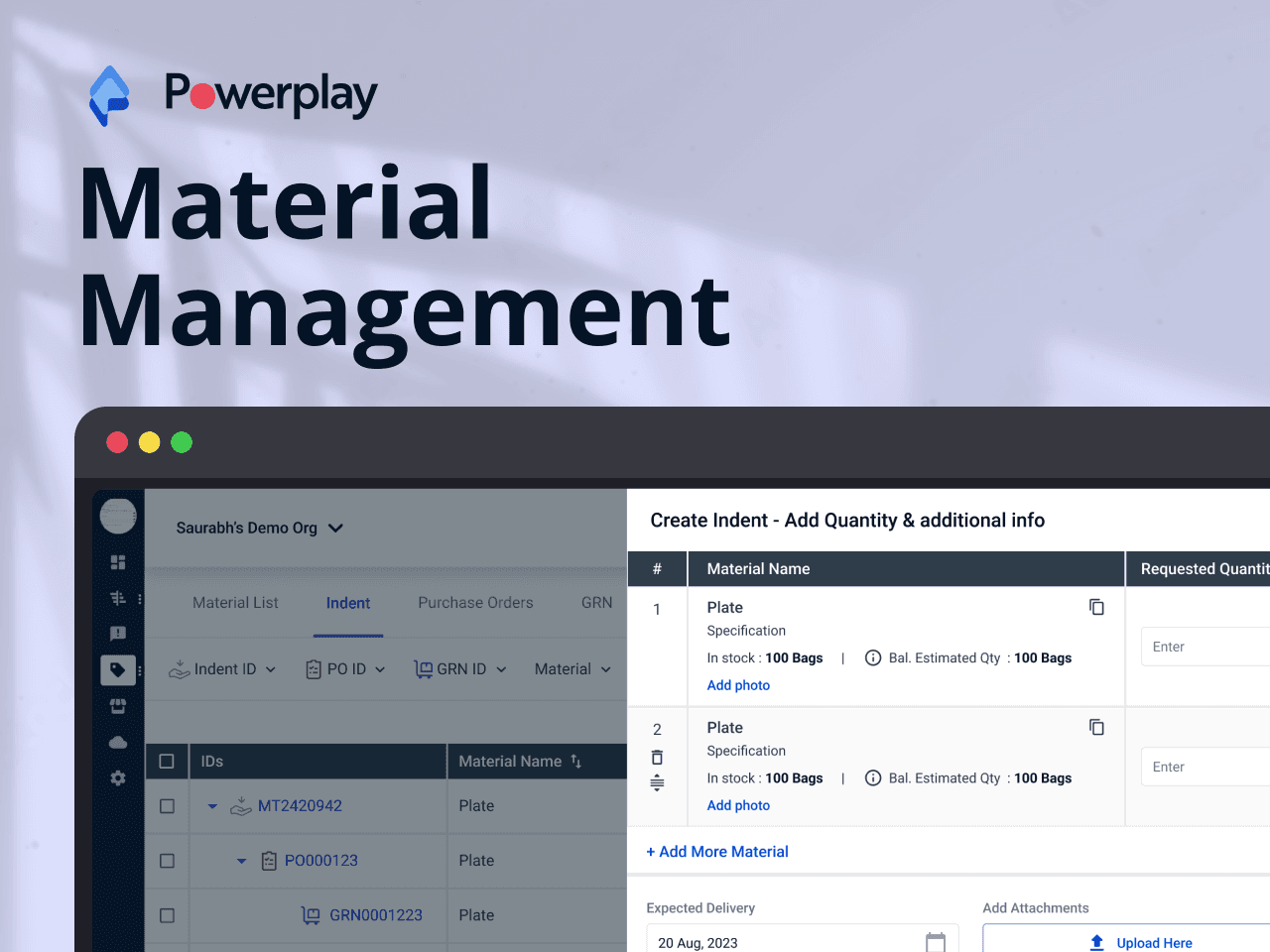Image resolution: width=1270 pixels, height=952 pixels.
Task: Click the requested quantity field for row 2
Action: (x=1206, y=767)
